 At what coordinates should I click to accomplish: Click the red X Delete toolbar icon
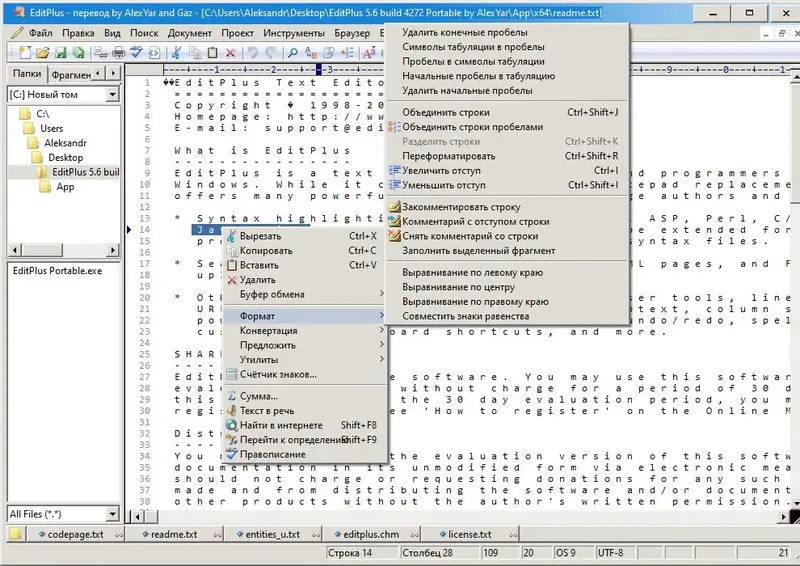(x=230, y=53)
